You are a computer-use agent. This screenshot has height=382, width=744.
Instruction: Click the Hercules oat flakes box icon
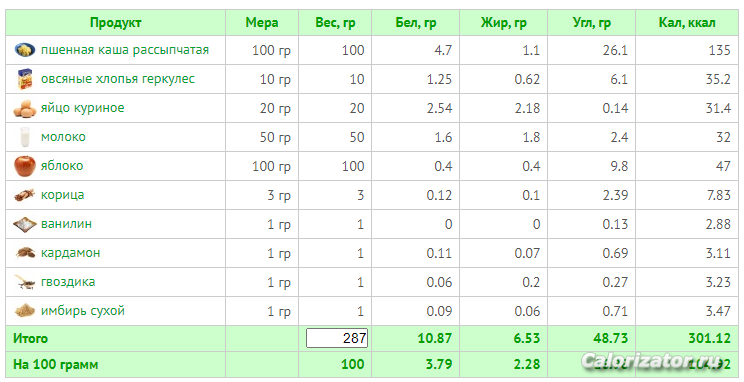[x=25, y=79]
